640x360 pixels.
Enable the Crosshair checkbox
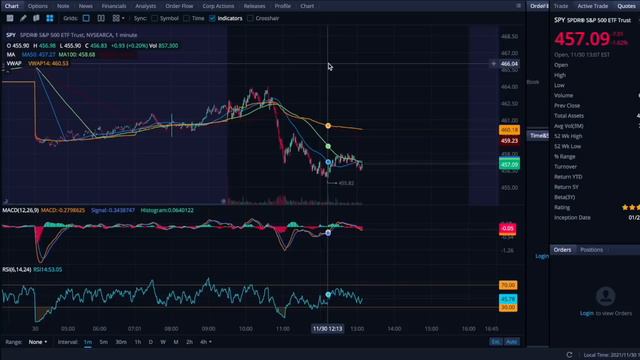point(250,18)
